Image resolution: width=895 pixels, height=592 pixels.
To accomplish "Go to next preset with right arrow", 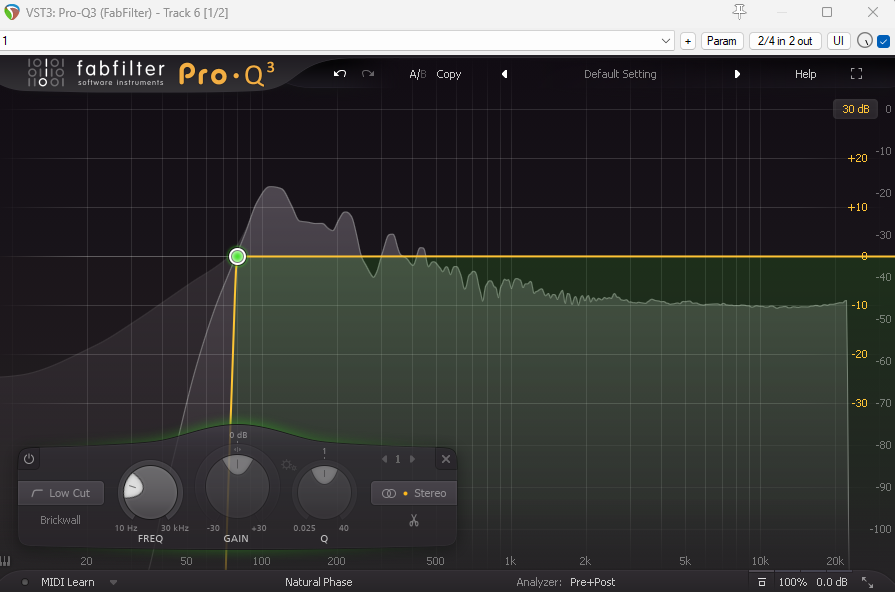I will (x=737, y=74).
